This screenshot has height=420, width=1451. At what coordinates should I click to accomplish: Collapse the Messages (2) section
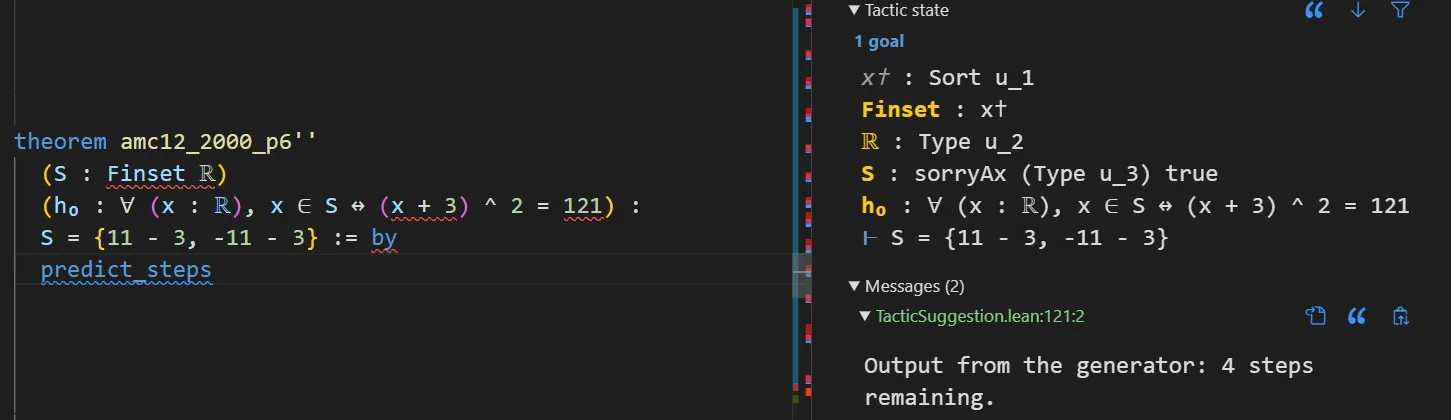click(853, 286)
